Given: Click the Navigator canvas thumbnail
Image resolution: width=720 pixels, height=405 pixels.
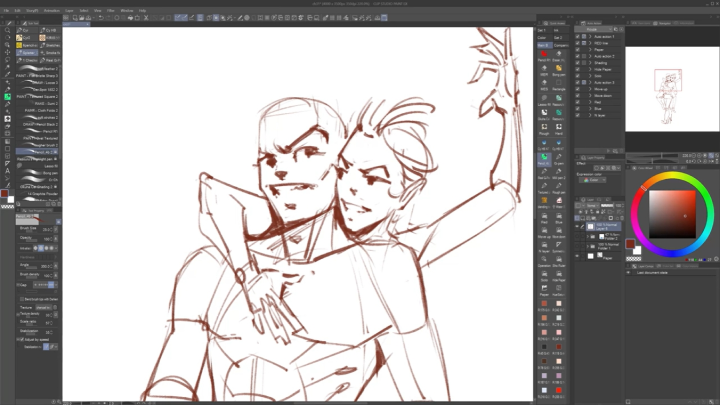Looking at the screenshot, I should click(x=672, y=89).
